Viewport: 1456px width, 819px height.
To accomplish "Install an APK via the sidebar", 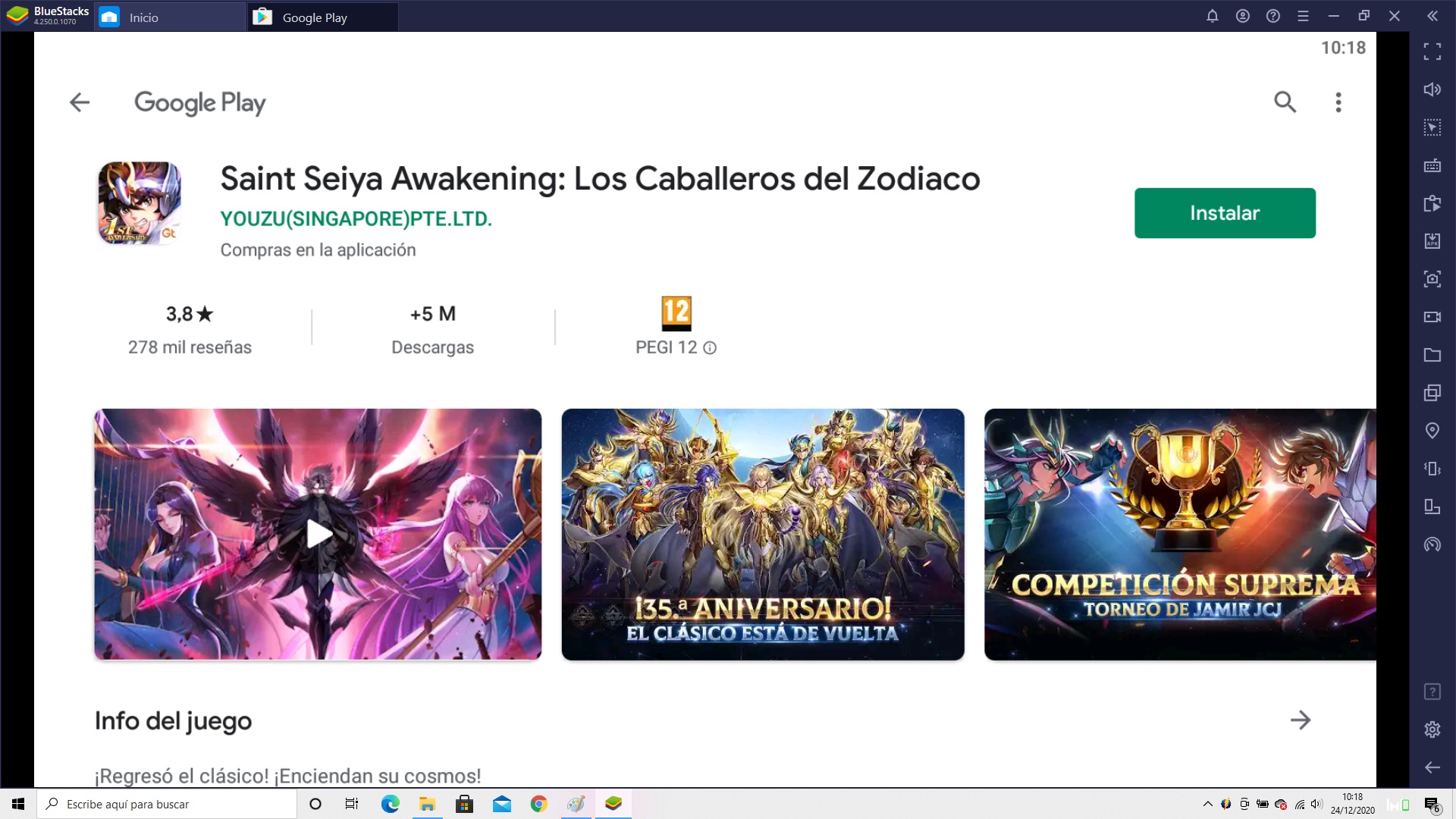I will pyautogui.click(x=1433, y=241).
